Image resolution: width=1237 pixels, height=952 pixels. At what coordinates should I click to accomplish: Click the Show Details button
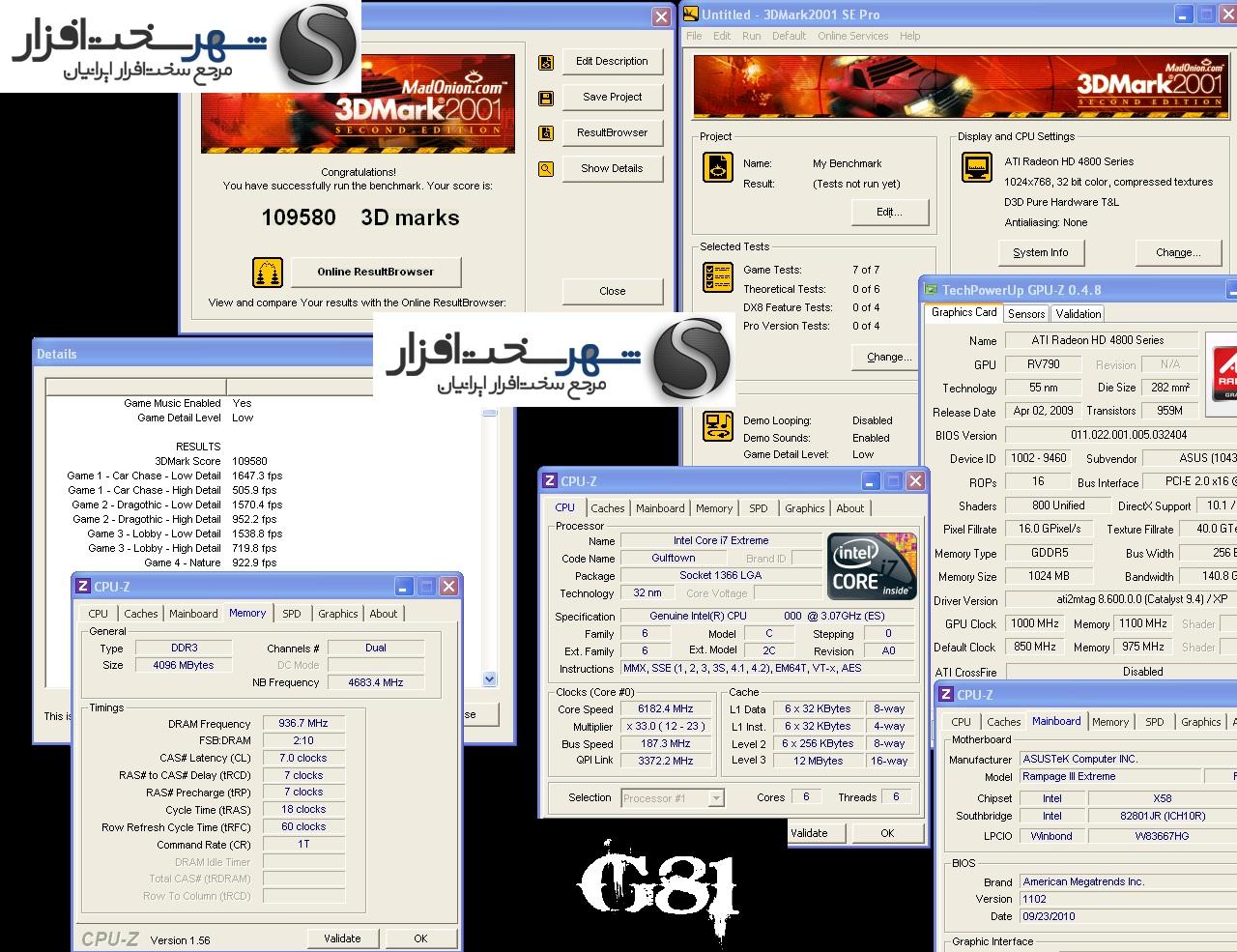pos(612,168)
